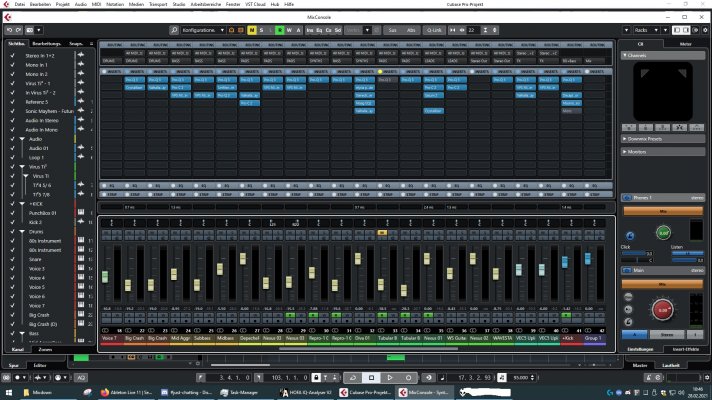Viewport: 712px width, 400px height.
Task: Toggle the Main section power button
Action: tap(627, 271)
